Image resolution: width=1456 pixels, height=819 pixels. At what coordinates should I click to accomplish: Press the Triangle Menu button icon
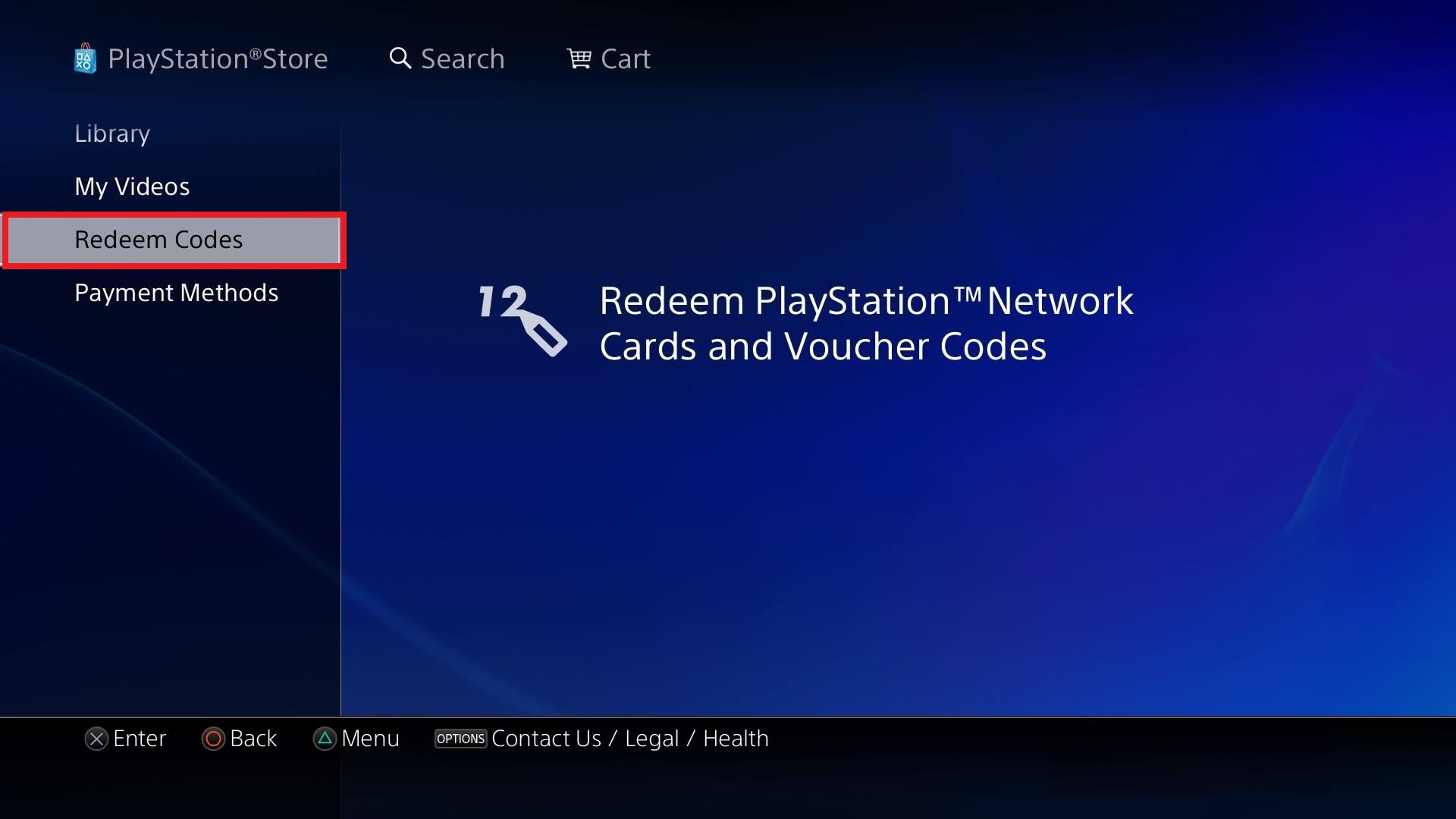pyautogui.click(x=325, y=738)
